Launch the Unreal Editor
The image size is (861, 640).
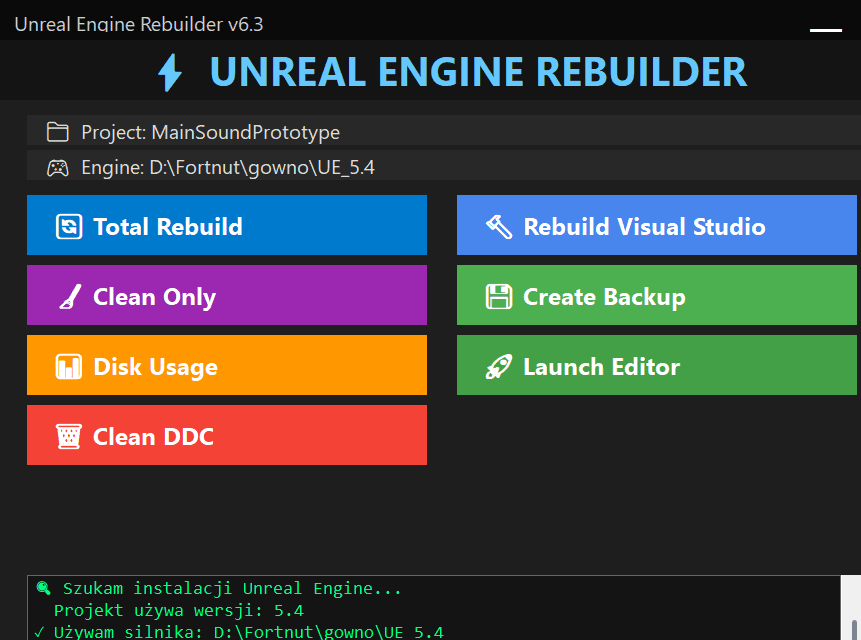656,365
